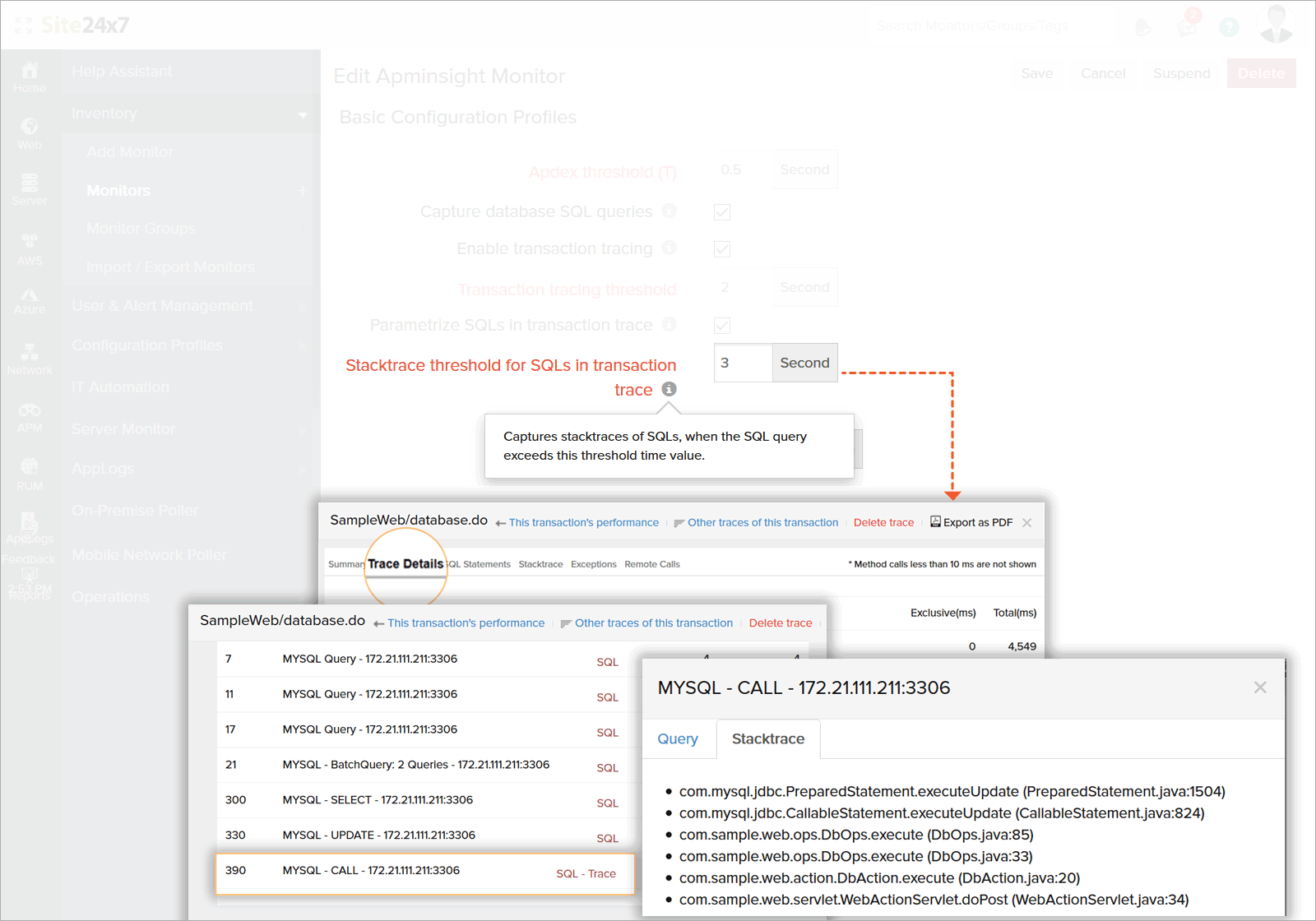Image resolution: width=1316 pixels, height=921 pixels.
Task: Click the notifications bell icon
Action: pyautogui.click(x=1142, y=27)
